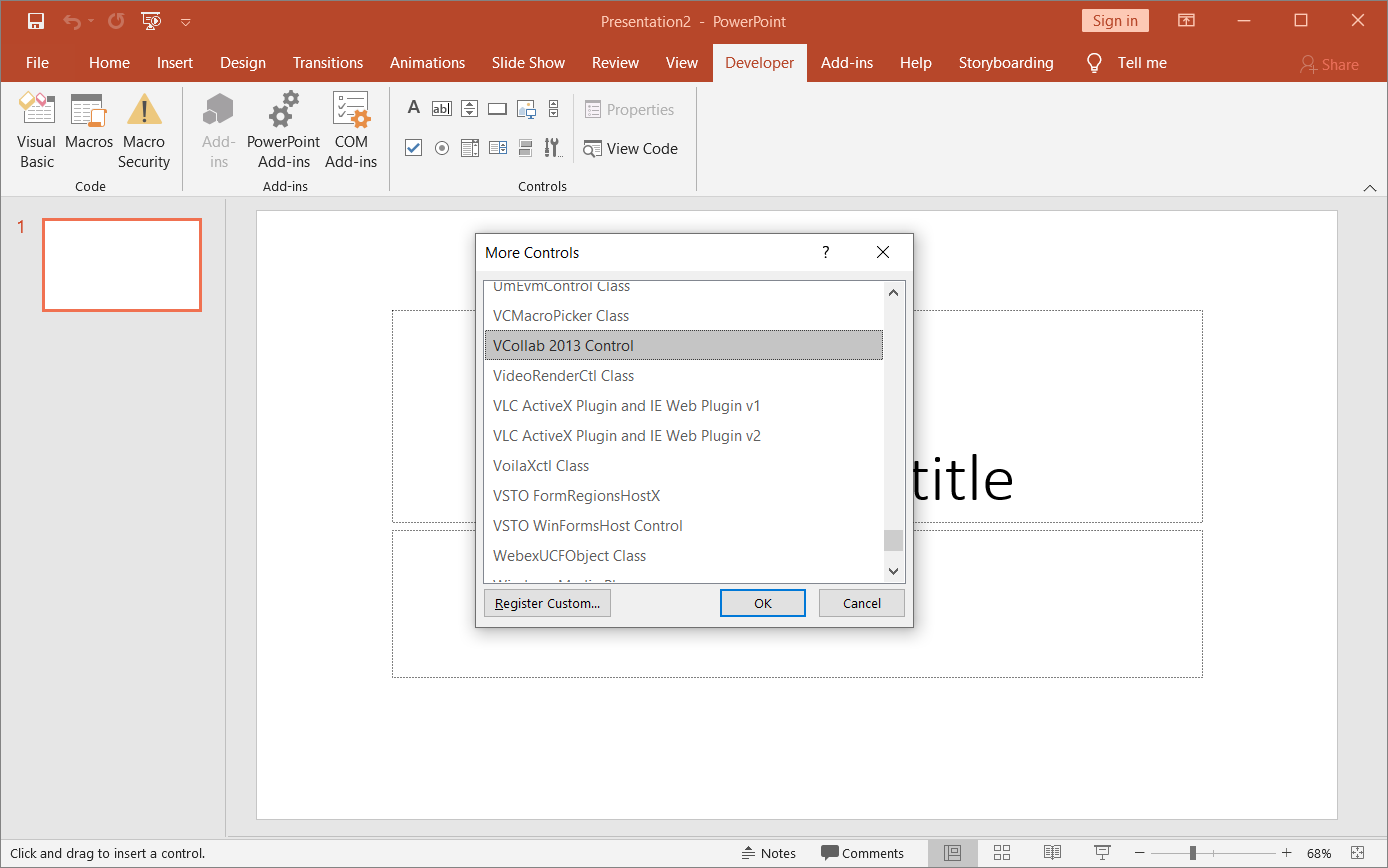Click list scrollbar down arrow
Image resolution: width=1388 pixels, height=868 pixels.
[894, 572]
